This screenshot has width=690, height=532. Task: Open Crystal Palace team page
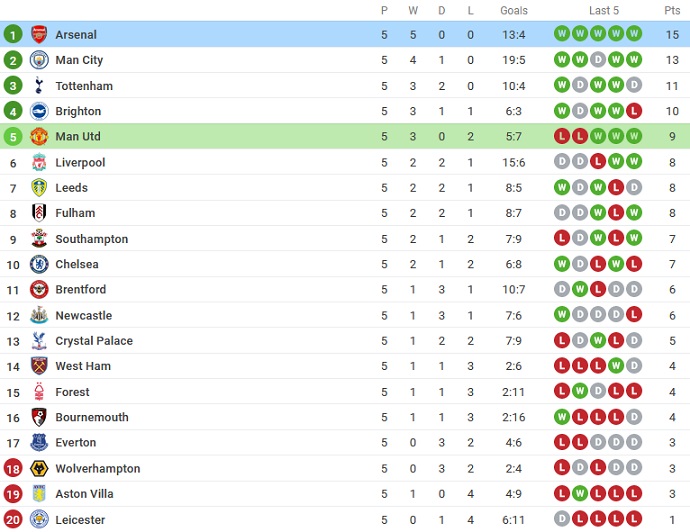pos(94,341)
